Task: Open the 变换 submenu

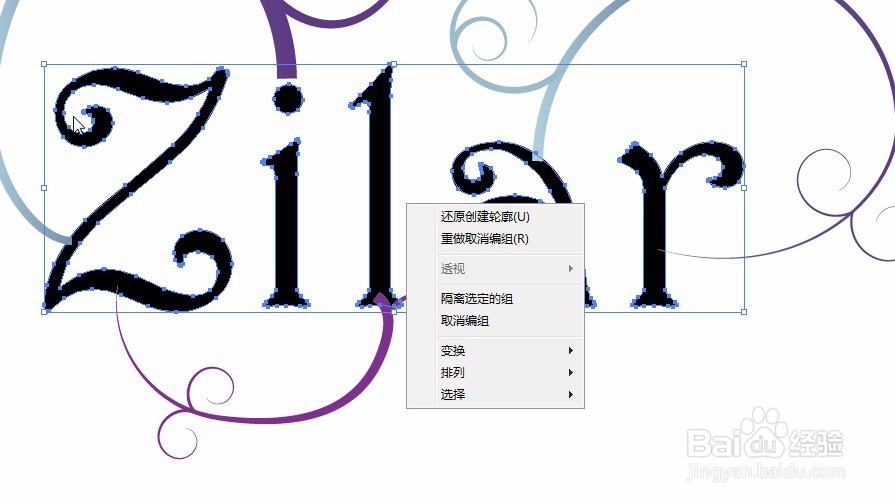Action: [x=495, y=351]
